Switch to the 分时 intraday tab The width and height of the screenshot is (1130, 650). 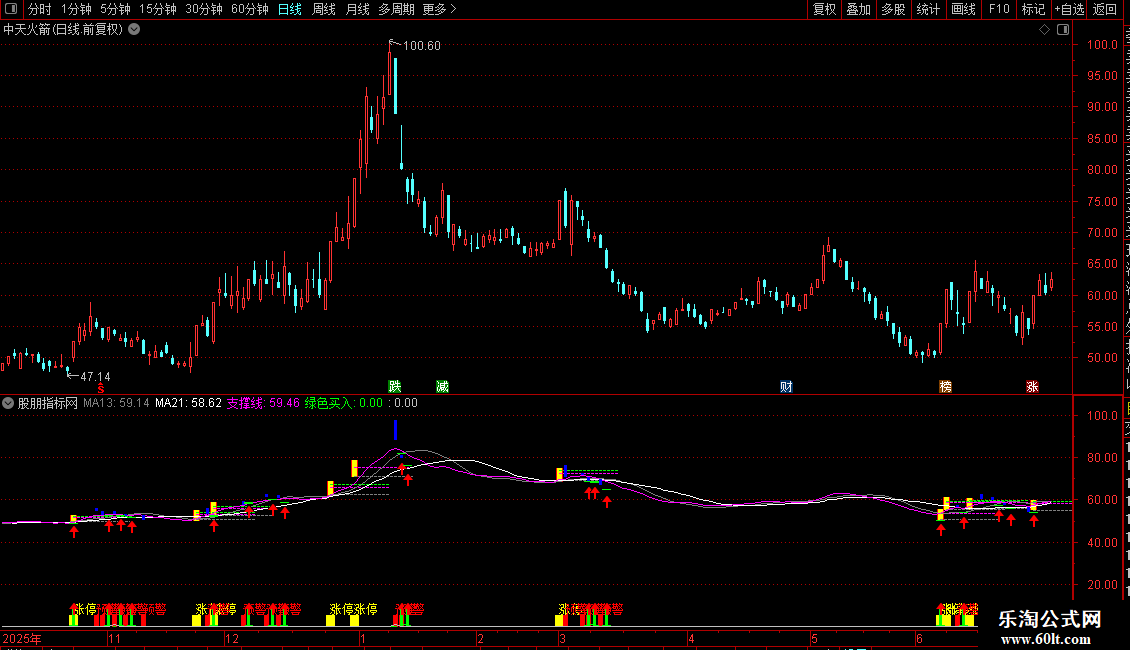click(40, 9)
